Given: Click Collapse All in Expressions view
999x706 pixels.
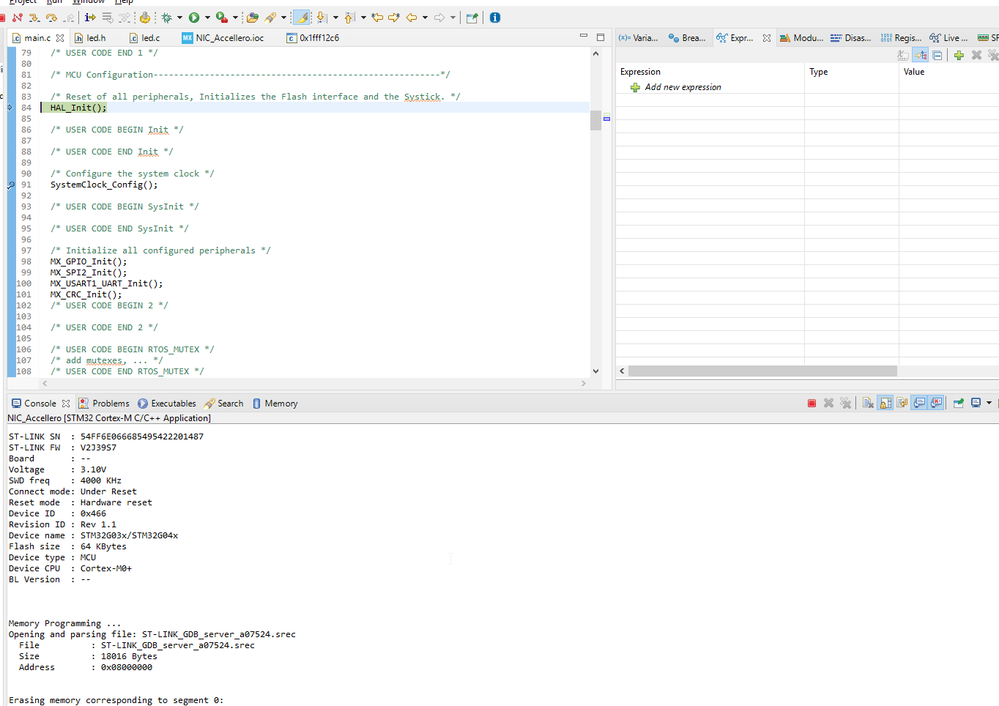Looking at the screenshot, I should tap(937, 55).
